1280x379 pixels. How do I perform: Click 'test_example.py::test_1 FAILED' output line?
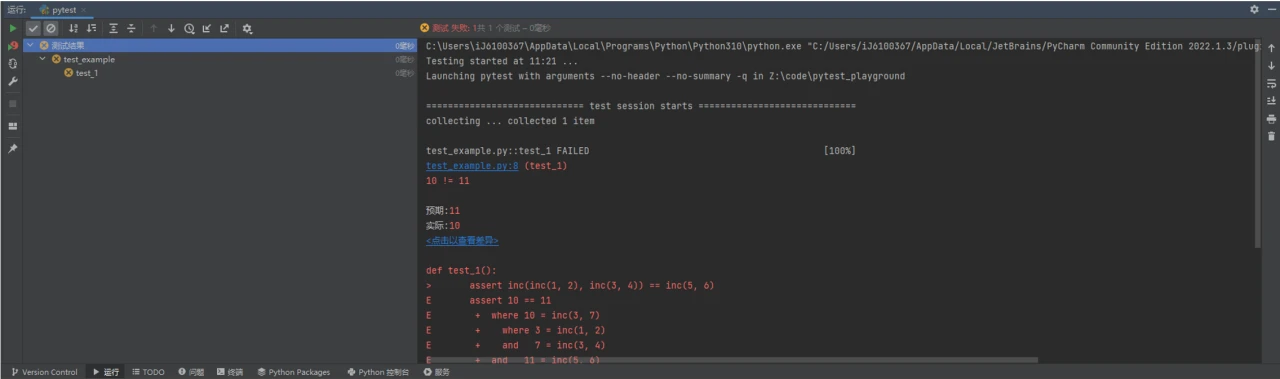[x=508, y=151]
